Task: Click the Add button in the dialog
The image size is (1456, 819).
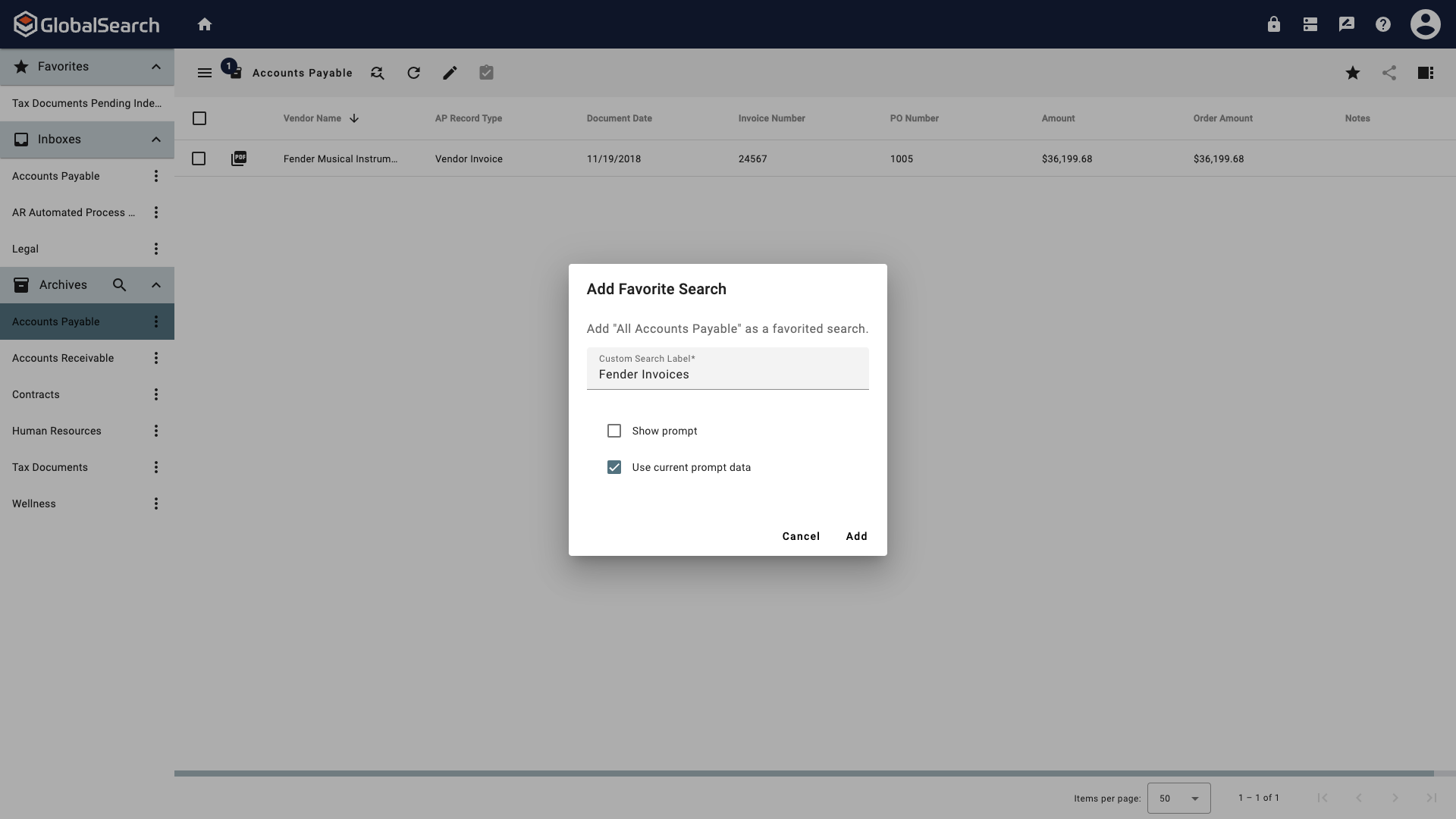Action: pyautogui.click(x=856, y=536)
